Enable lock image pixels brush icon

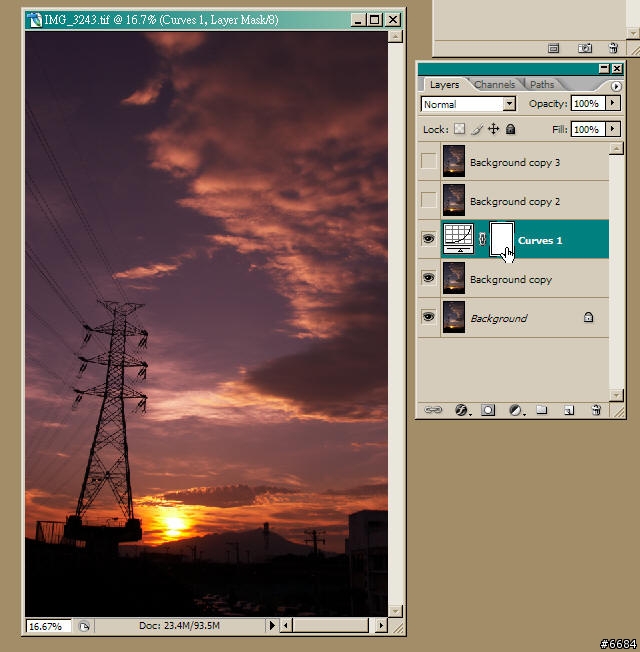pos(477,129)
